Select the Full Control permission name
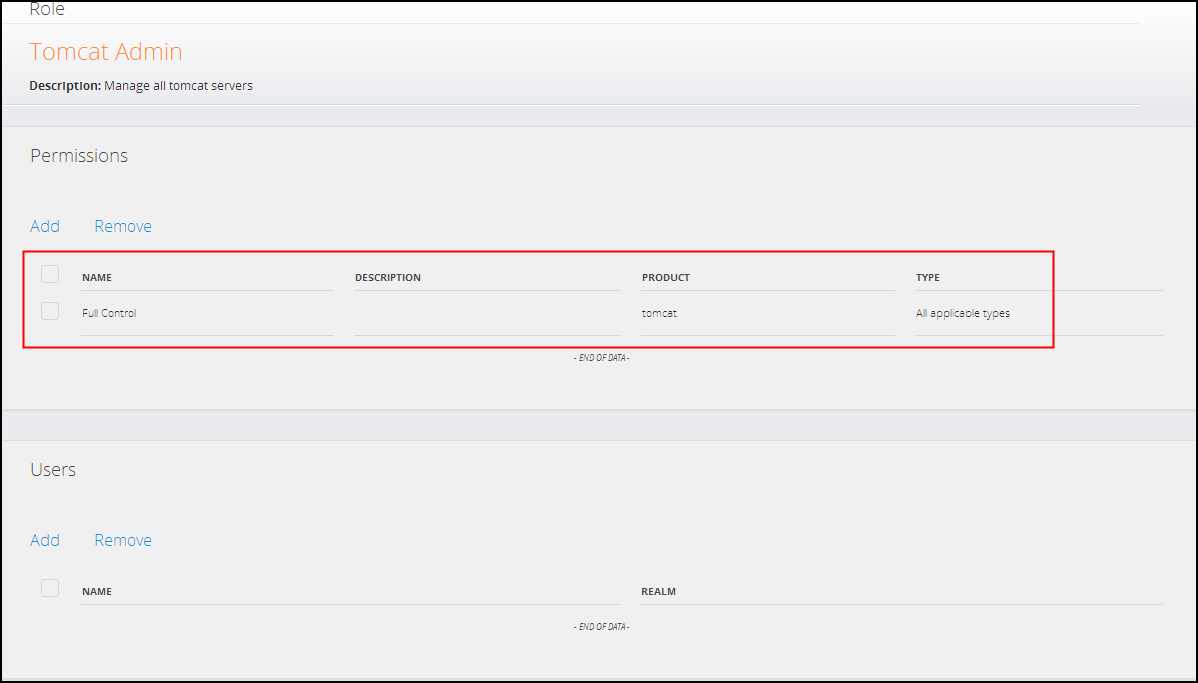 [x=109, y=313]
